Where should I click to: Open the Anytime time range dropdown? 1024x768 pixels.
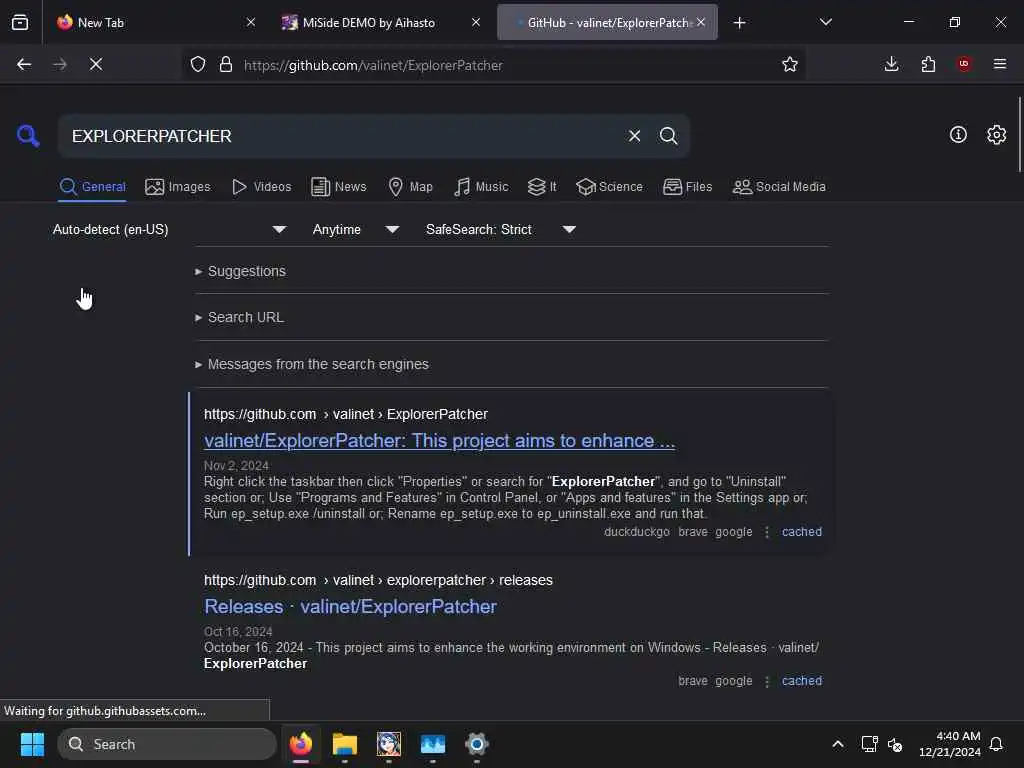click(355, 229)
